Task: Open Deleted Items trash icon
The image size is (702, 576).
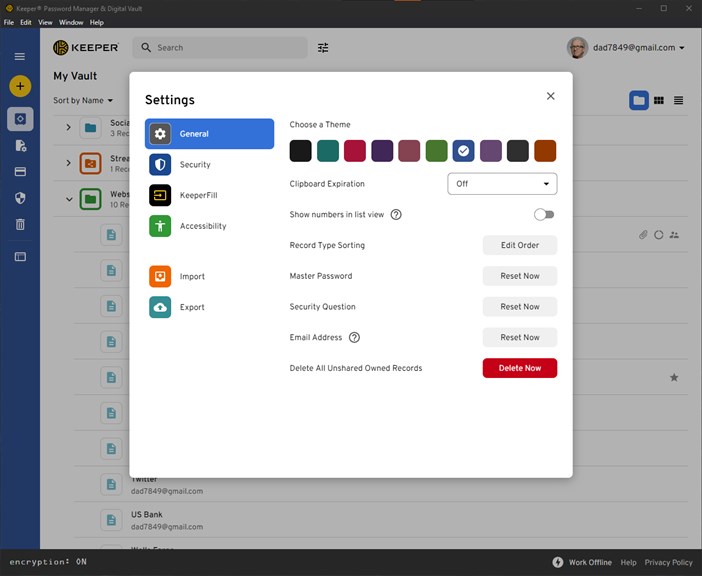Action: pos(20,224)
